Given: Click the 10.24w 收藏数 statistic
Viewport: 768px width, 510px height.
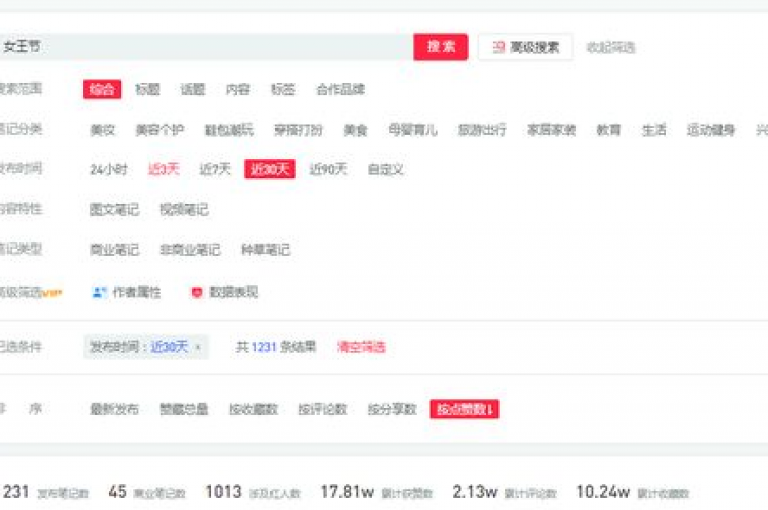Looking at the screenshot, I should pos(633,492).
